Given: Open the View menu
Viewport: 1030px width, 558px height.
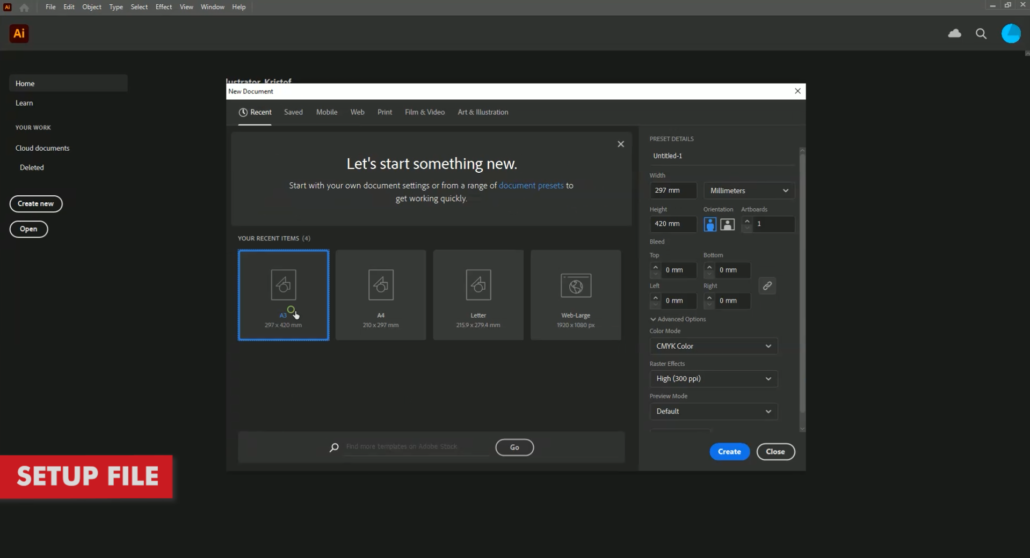Looking at the screenshot, I should [x=187, y=7].
